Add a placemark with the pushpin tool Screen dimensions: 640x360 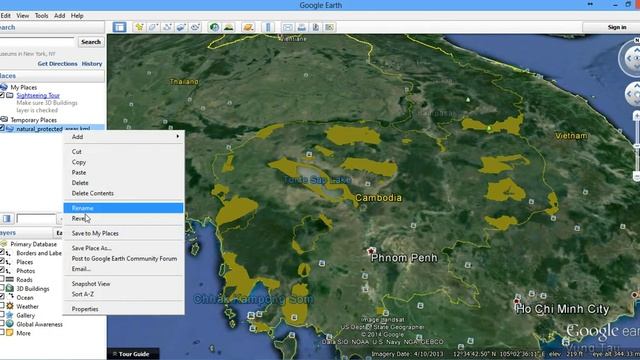pyautogui.click(x=139, y=27)
